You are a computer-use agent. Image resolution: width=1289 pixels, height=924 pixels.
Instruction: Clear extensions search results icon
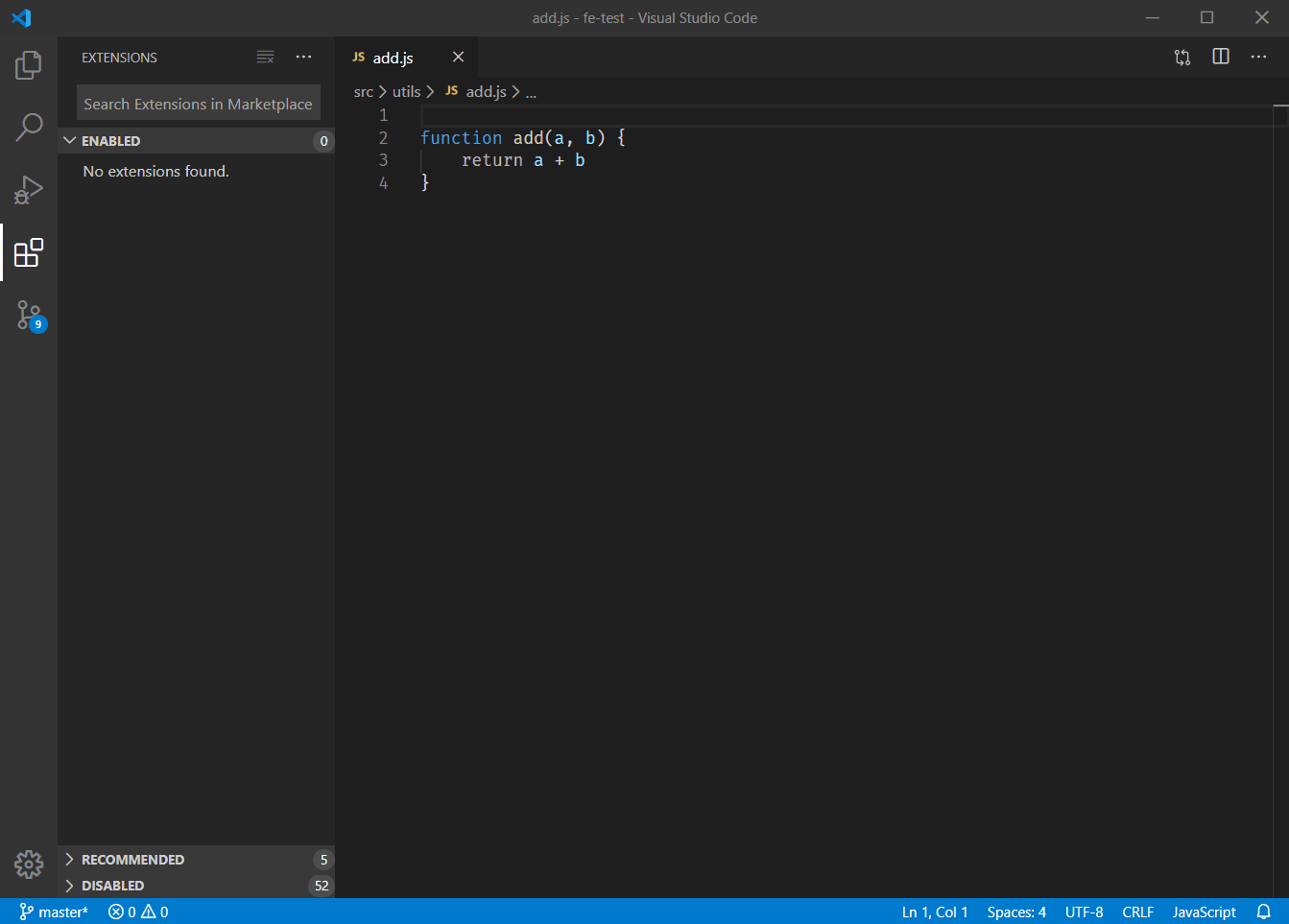266,58
